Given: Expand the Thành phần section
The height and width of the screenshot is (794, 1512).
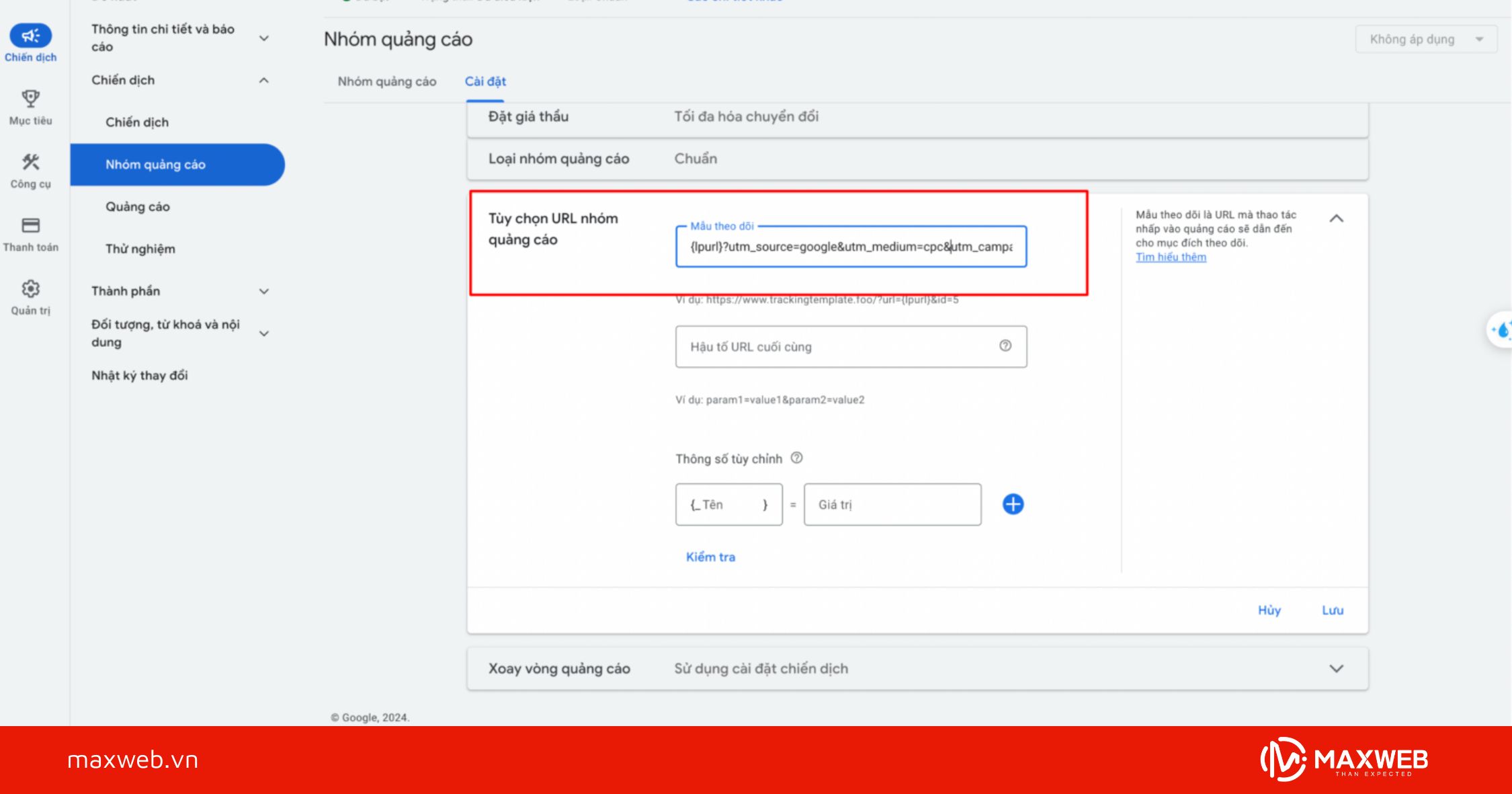Looking at the screenshot, I should [264, 290].
